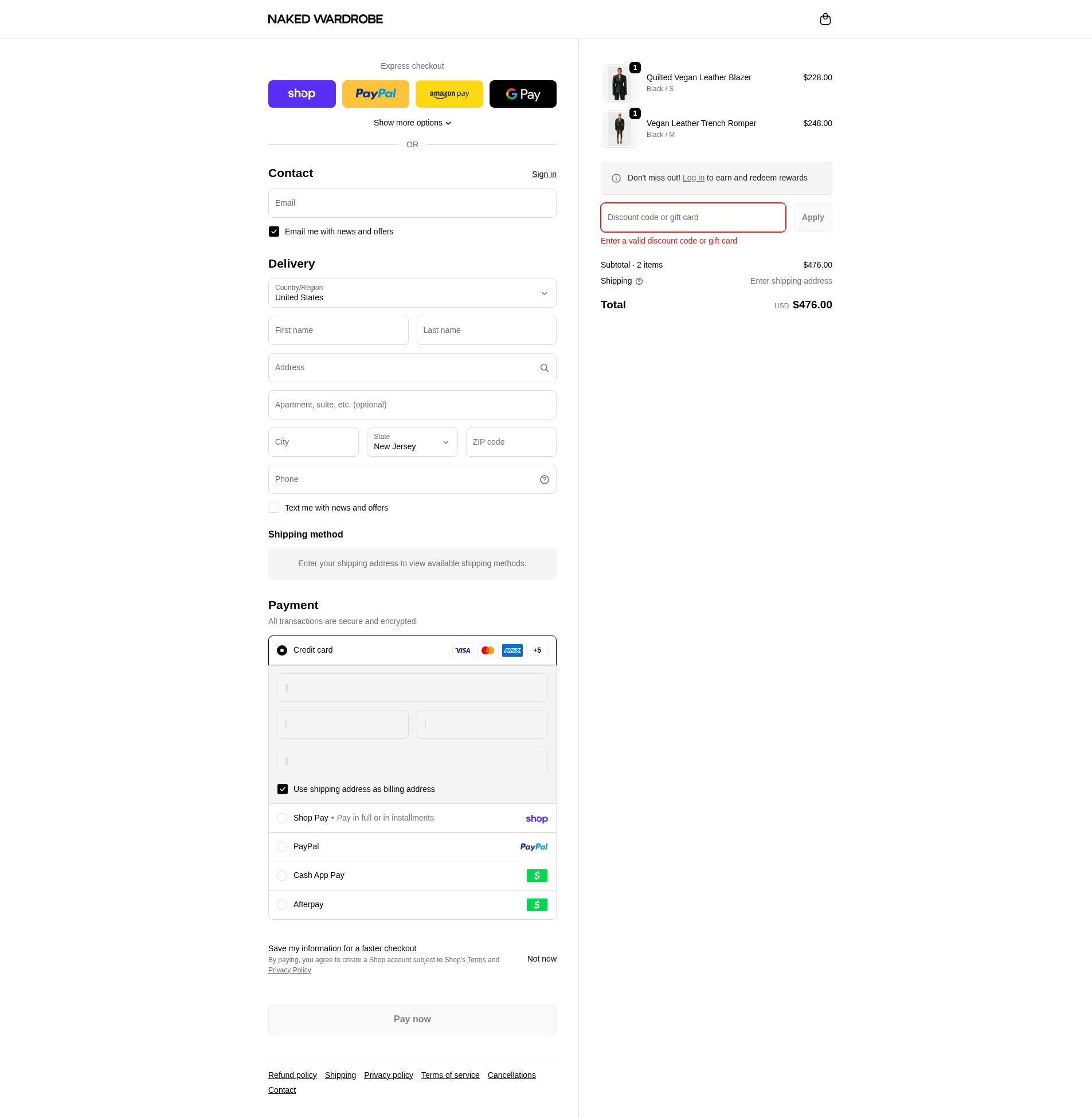This screenshot has width=1092, height=1118.
Task: Click the Discount code input field
Action: point(692,217)
